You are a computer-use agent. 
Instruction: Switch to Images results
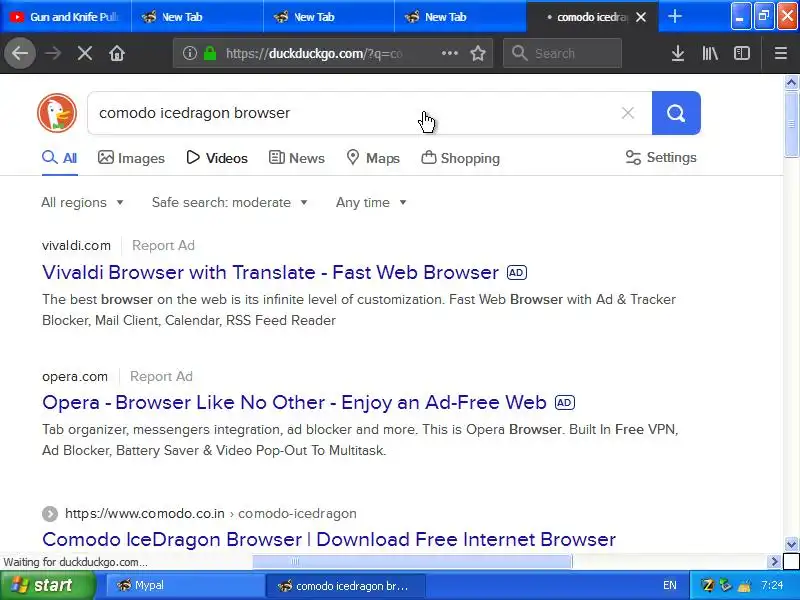click(131, 158)
